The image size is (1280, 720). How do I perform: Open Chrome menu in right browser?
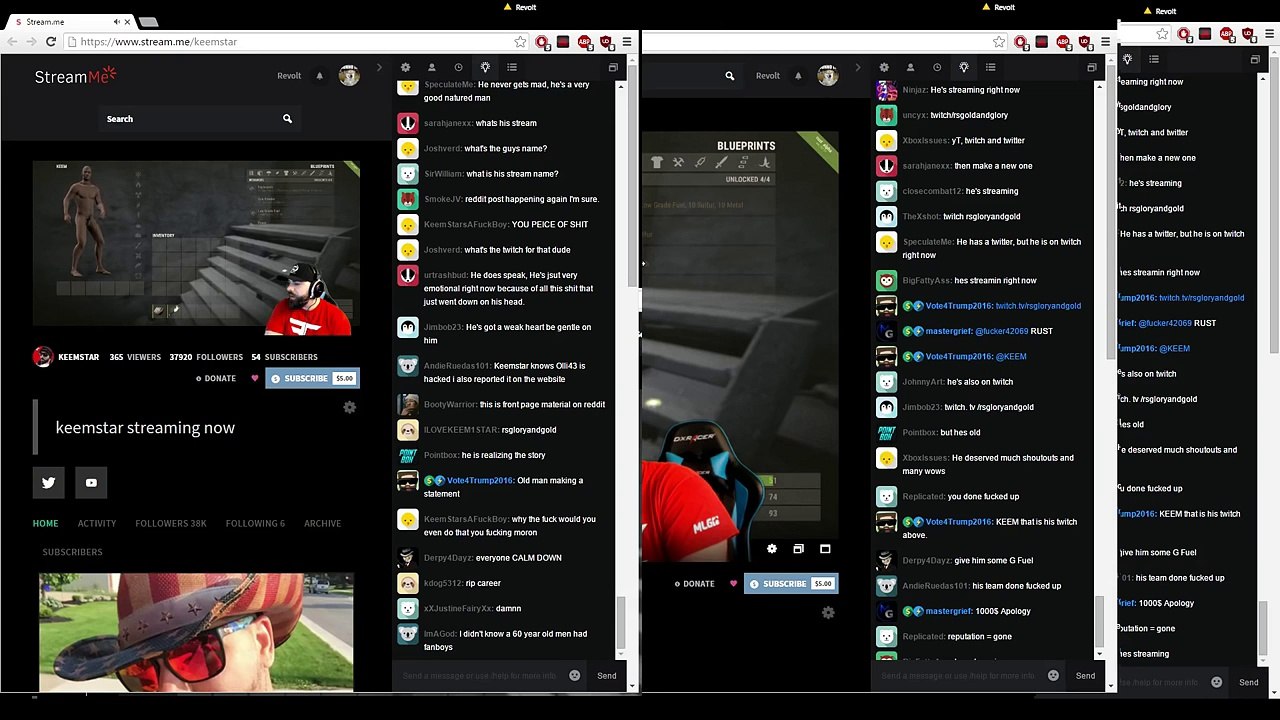coord(1270,34)
